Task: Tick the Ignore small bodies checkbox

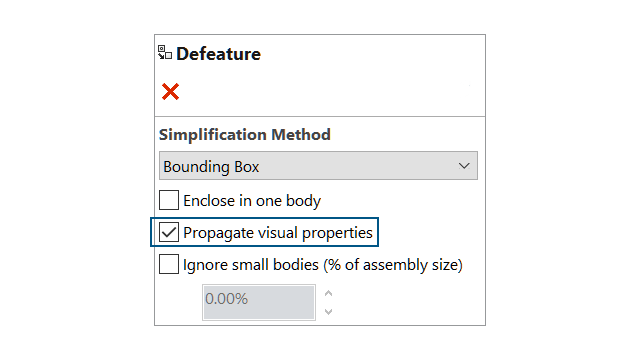Action: [169, 264]
